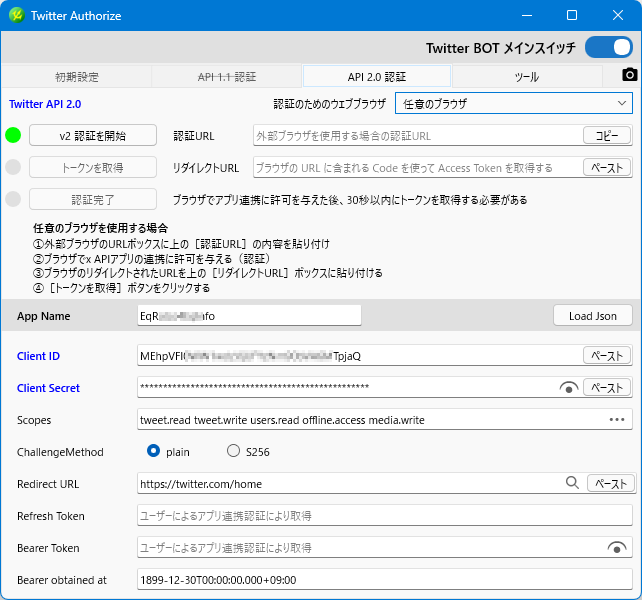The height and width of the screenshot is (600, 642).
Task: Switch to 初期設定 tab
Action: [76, 76]
